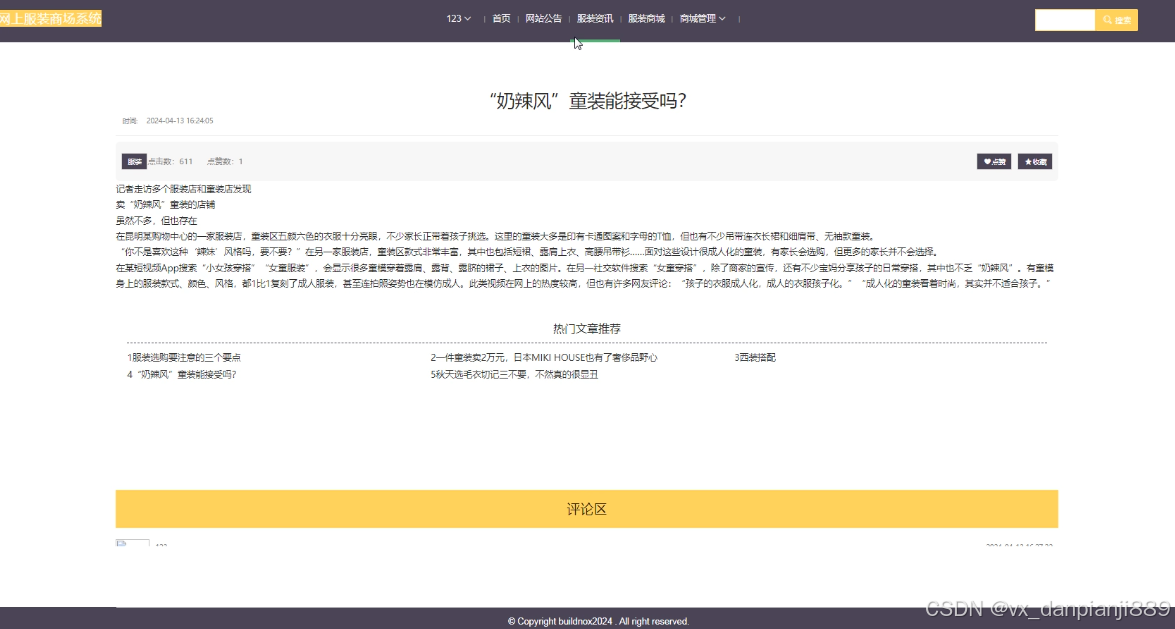Click the article title "奶辣风"童装能接受吗?

pyautogui.click(x=588, y=100)
